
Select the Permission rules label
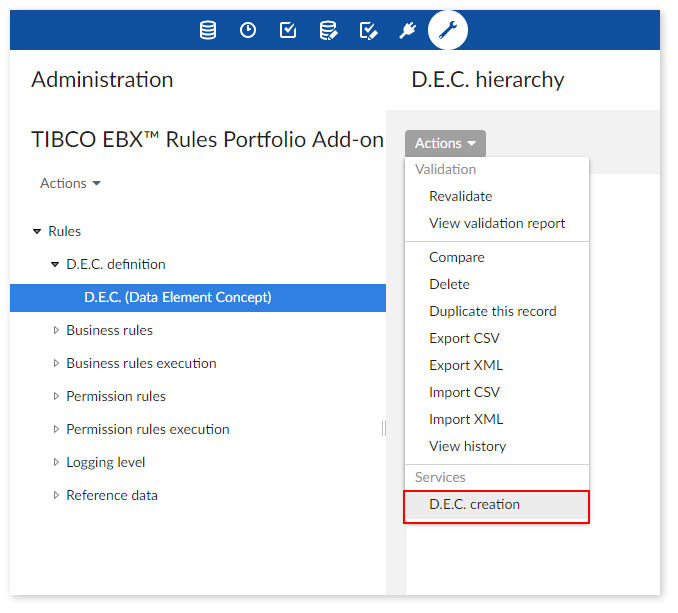116,396
